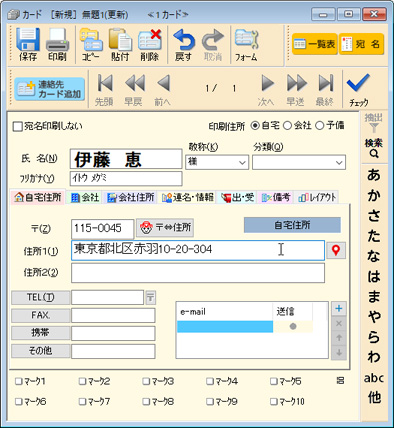Click the コピー copy card icon
The image size is (394, 428).
(91, 45)
